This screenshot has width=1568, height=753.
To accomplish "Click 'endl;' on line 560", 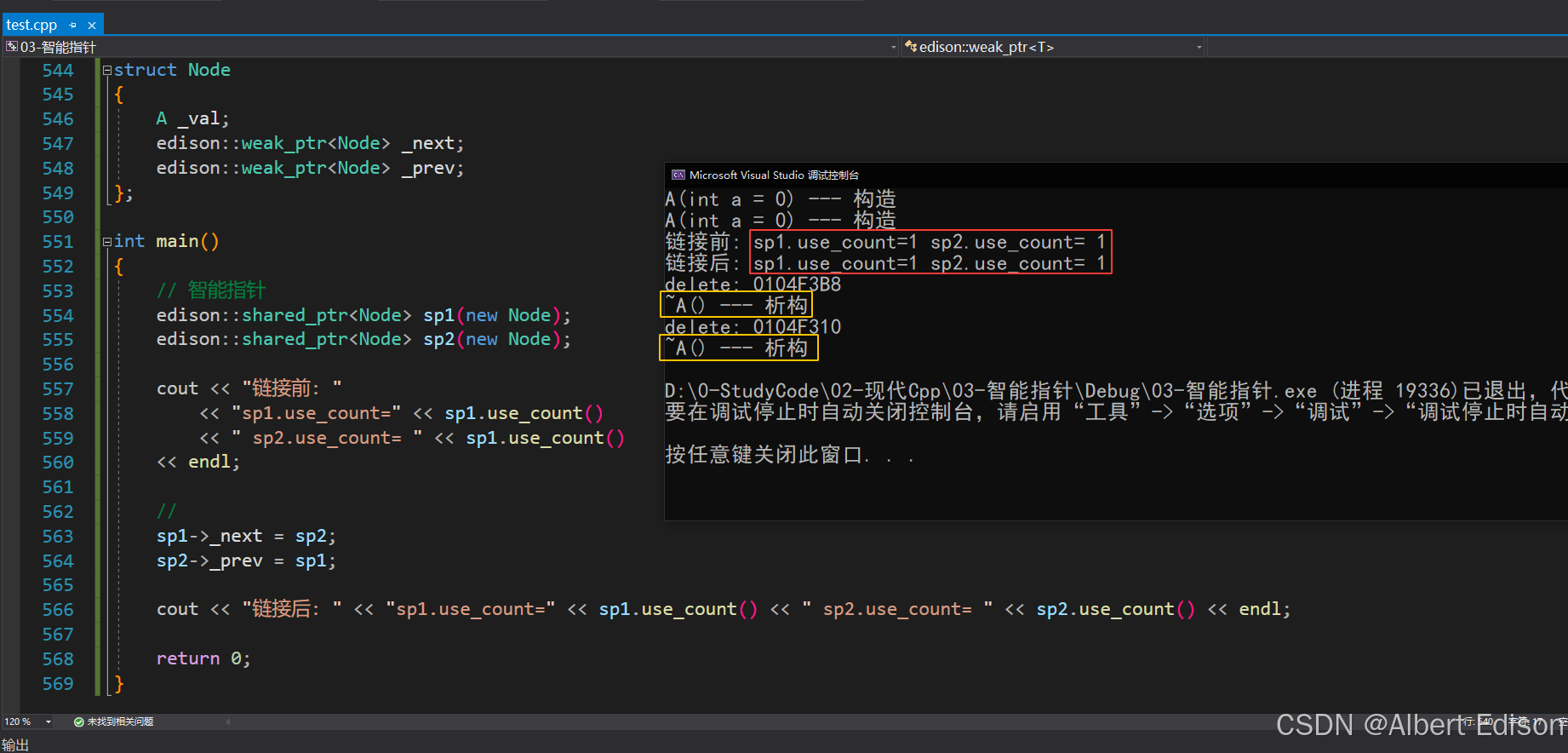I will tap(214, 462).
